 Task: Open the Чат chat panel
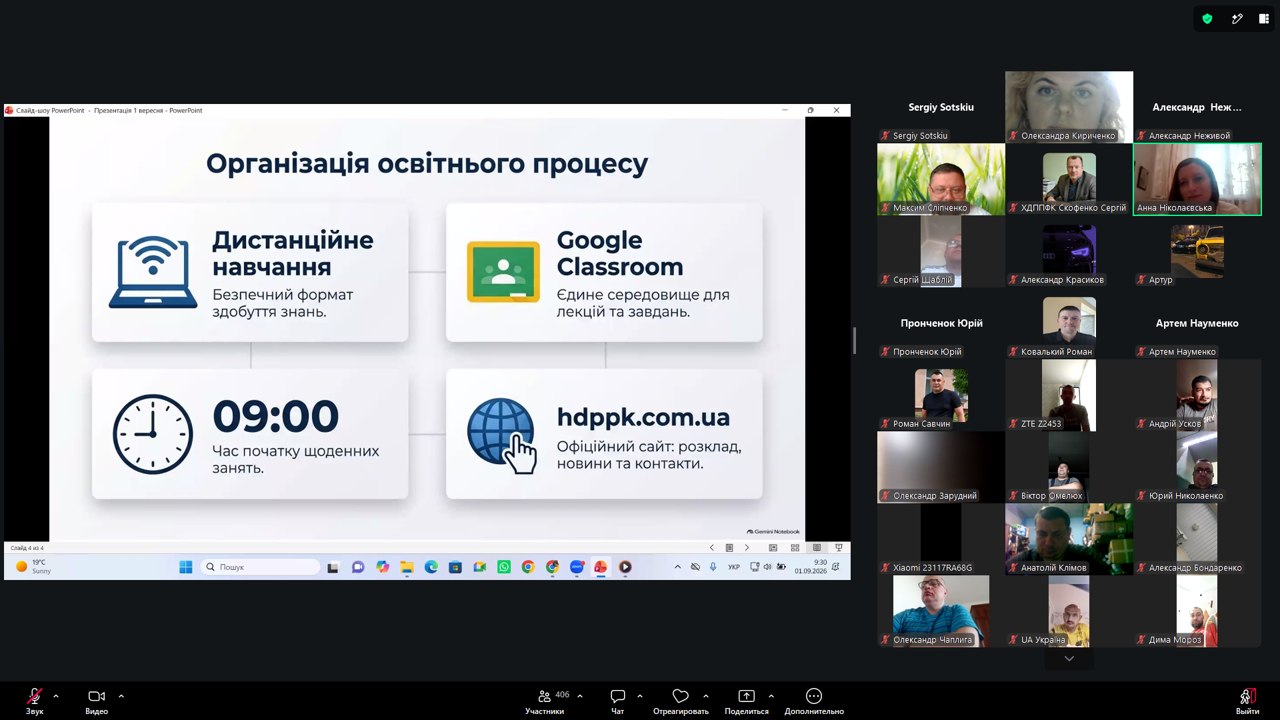point(618,700)
